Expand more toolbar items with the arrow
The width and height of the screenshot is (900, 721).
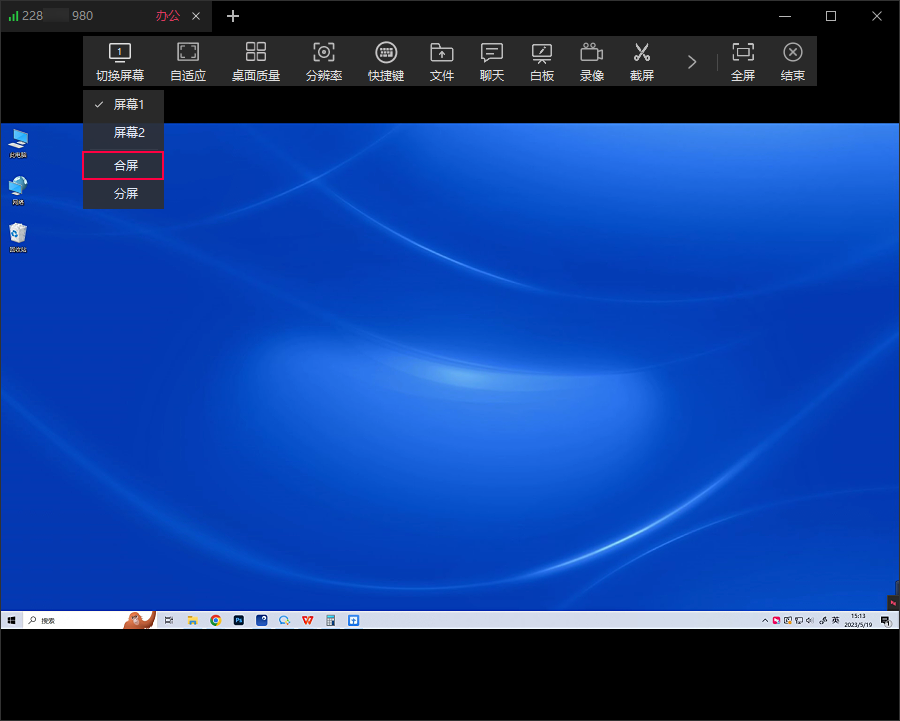click(692, 62)
